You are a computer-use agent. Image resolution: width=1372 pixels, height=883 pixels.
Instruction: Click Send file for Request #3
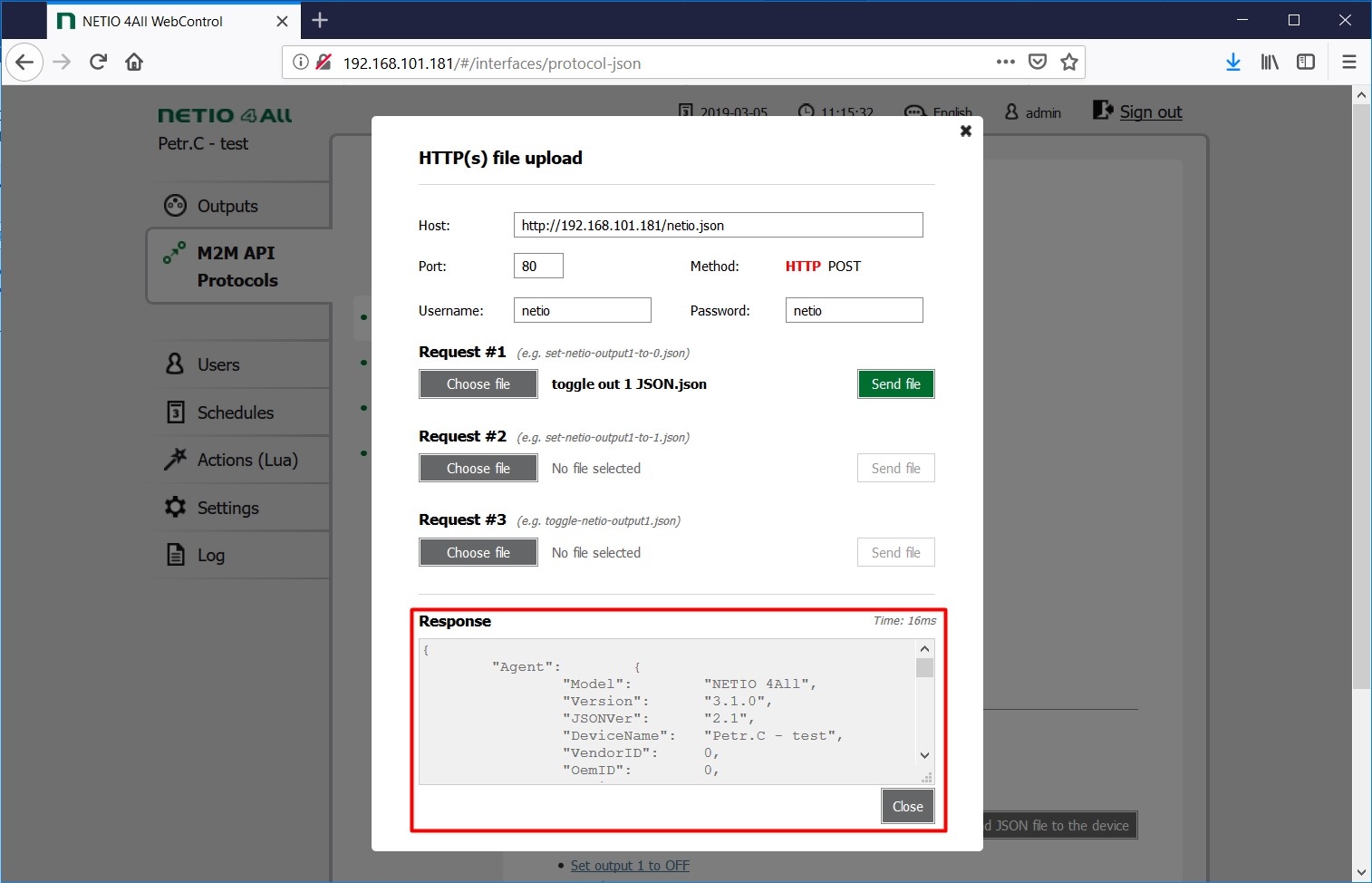(x=896, y=553)
